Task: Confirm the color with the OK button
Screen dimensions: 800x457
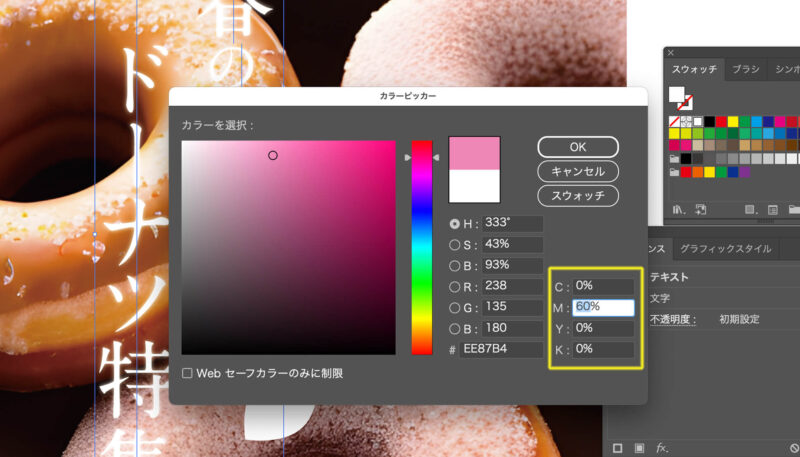Action: click(x=578, y=147)
